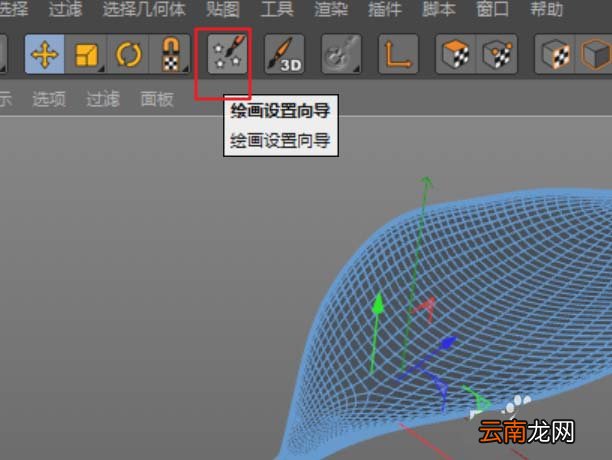Click the blue Z-axis arrow handle

(x=447, y=343)
